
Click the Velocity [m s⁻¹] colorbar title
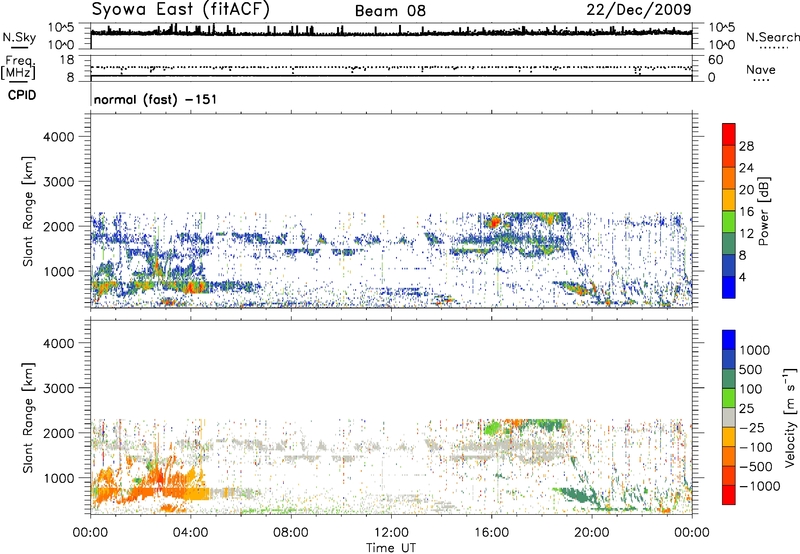pos(790,418)
